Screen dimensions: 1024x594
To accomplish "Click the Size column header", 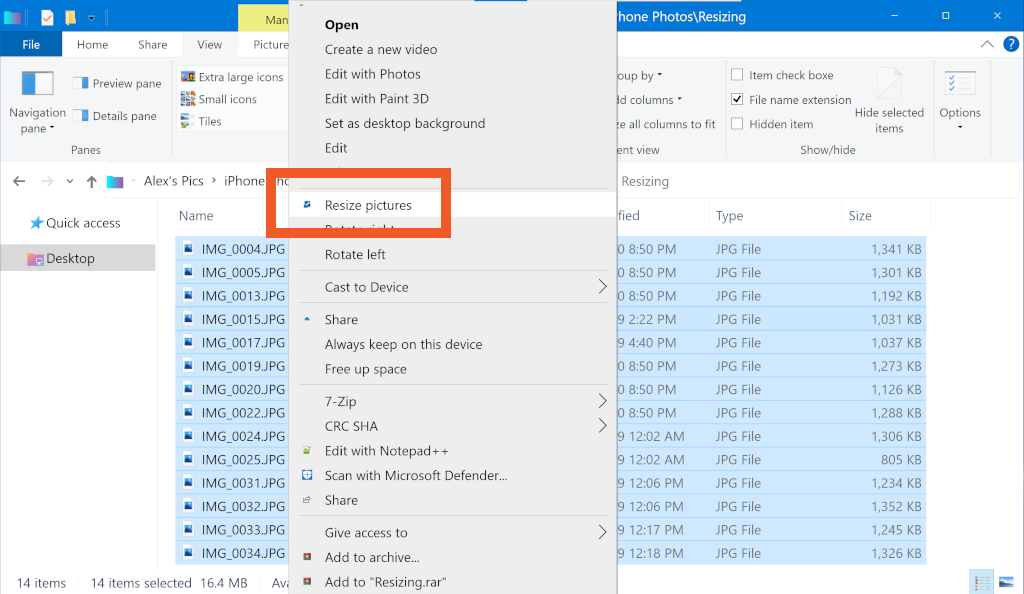I will point(860,216).
